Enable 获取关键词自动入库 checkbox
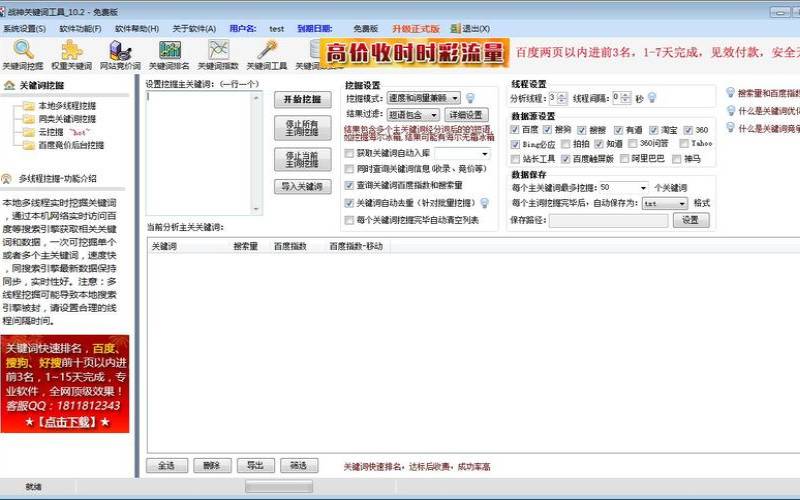Screen dimensions: 800x500 click(349, 153)
